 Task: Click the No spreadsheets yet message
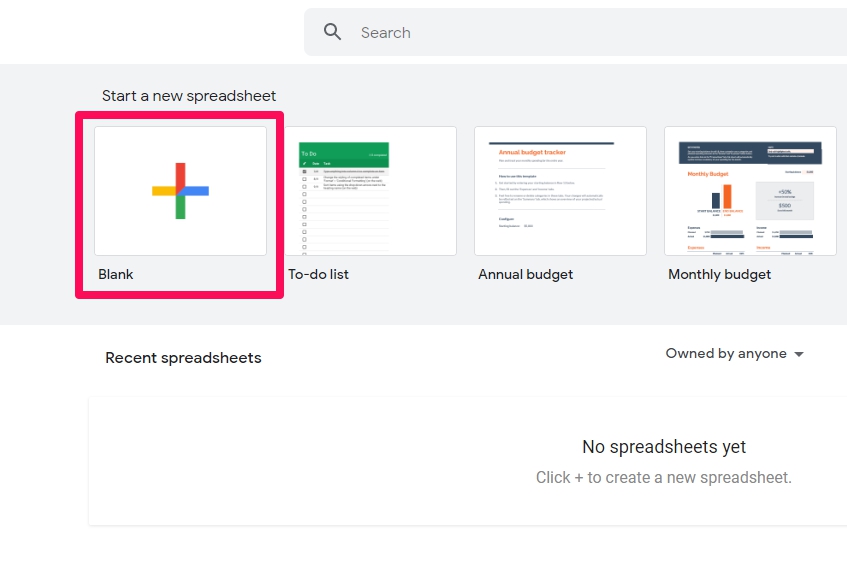664,447
